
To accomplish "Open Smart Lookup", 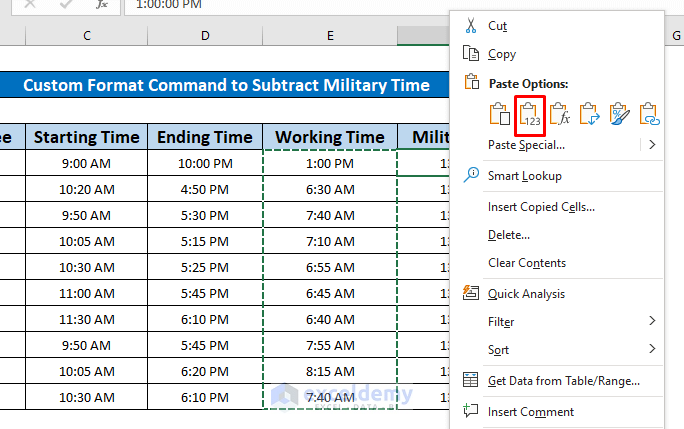I will tap(526, 176).
